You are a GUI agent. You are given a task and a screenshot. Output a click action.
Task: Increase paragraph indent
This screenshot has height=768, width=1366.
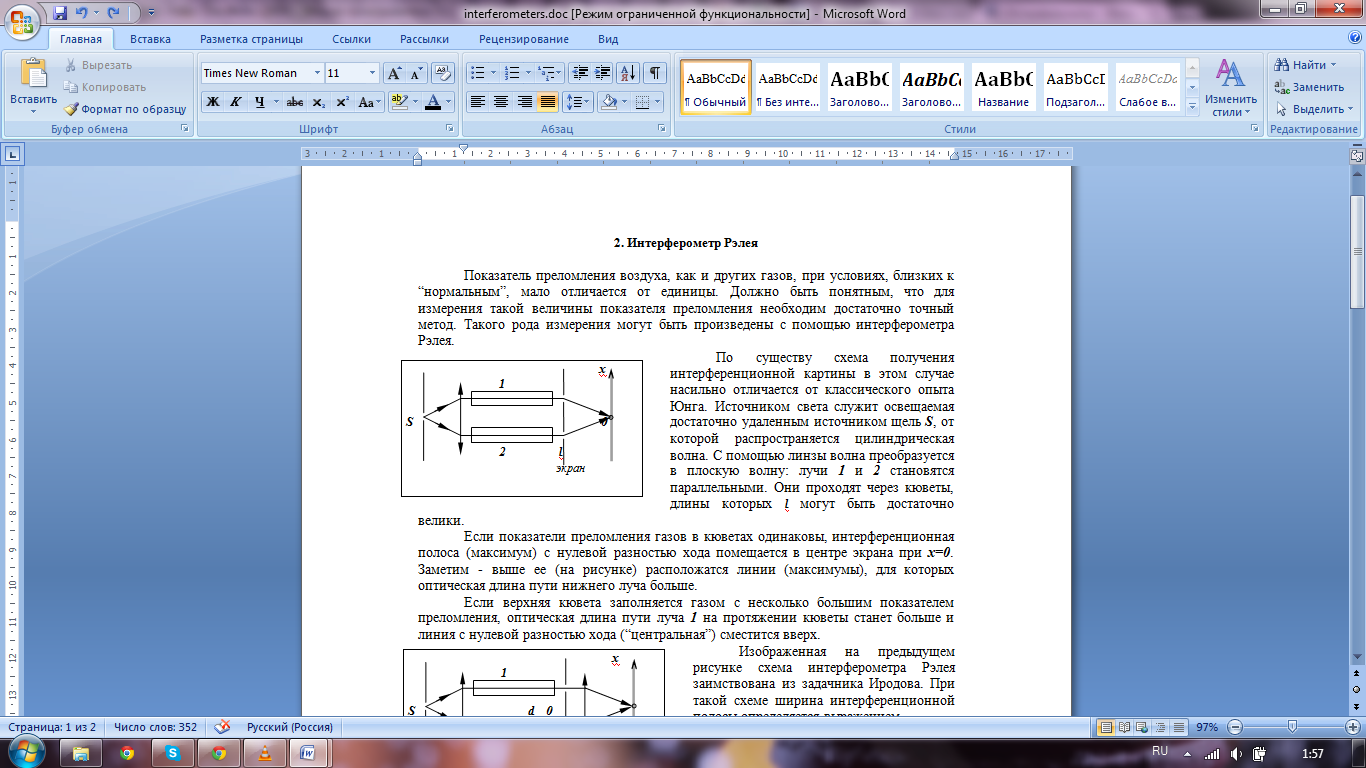click(x=602, y=73)
